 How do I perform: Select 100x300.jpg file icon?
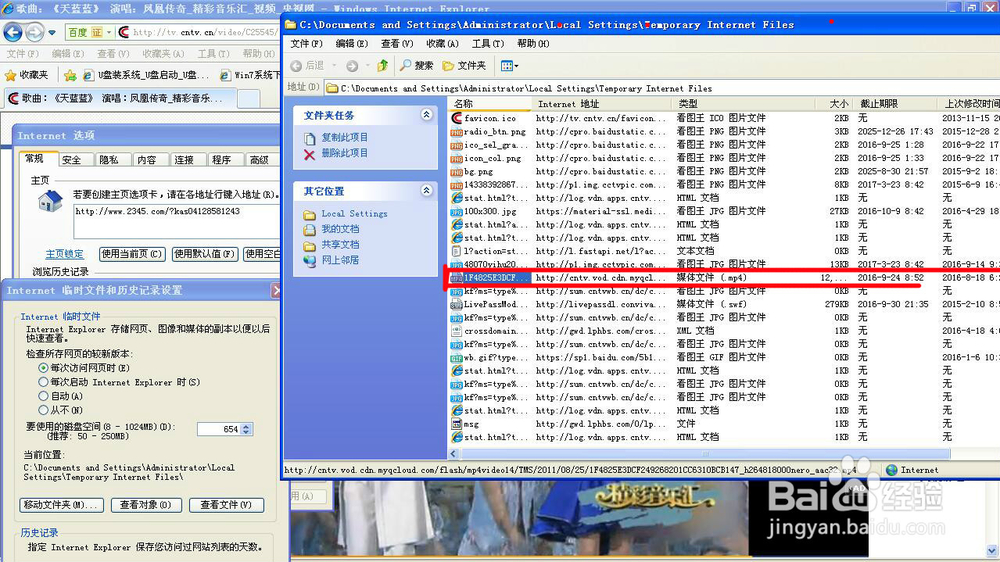pyautogui.click(x=456, y=211)
